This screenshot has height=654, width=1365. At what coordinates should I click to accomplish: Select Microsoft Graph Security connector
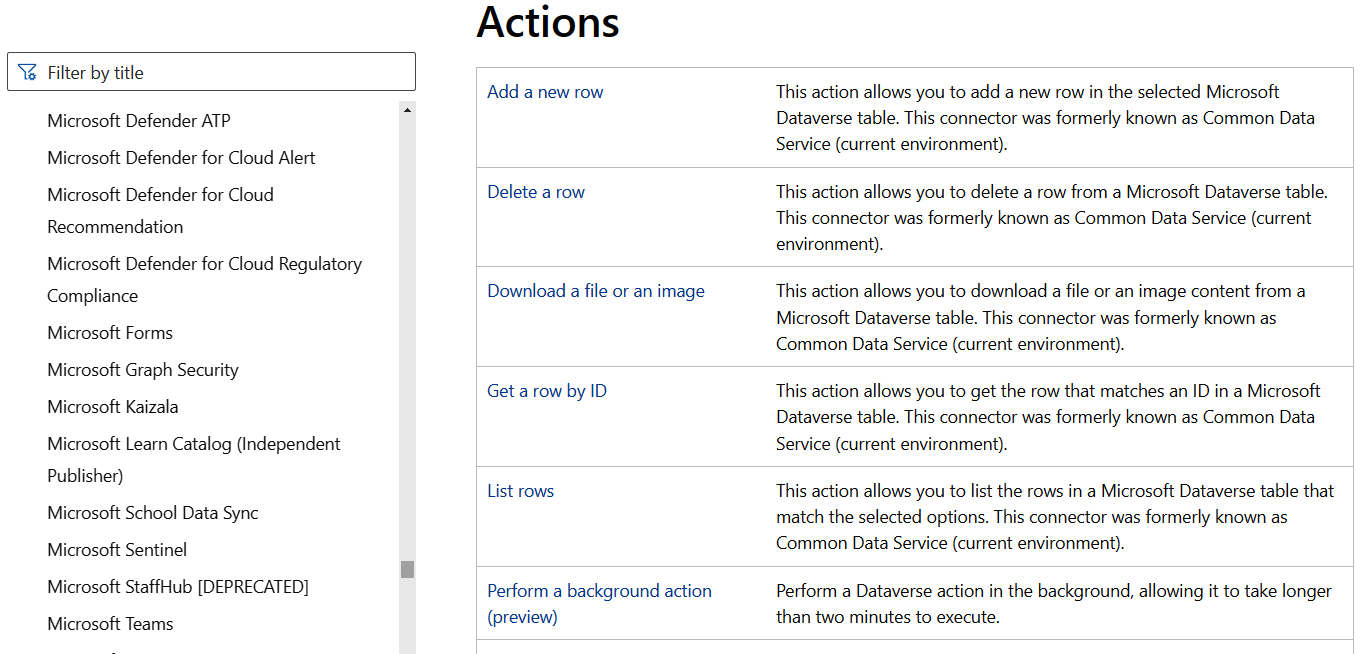click(x=142, y=369)
